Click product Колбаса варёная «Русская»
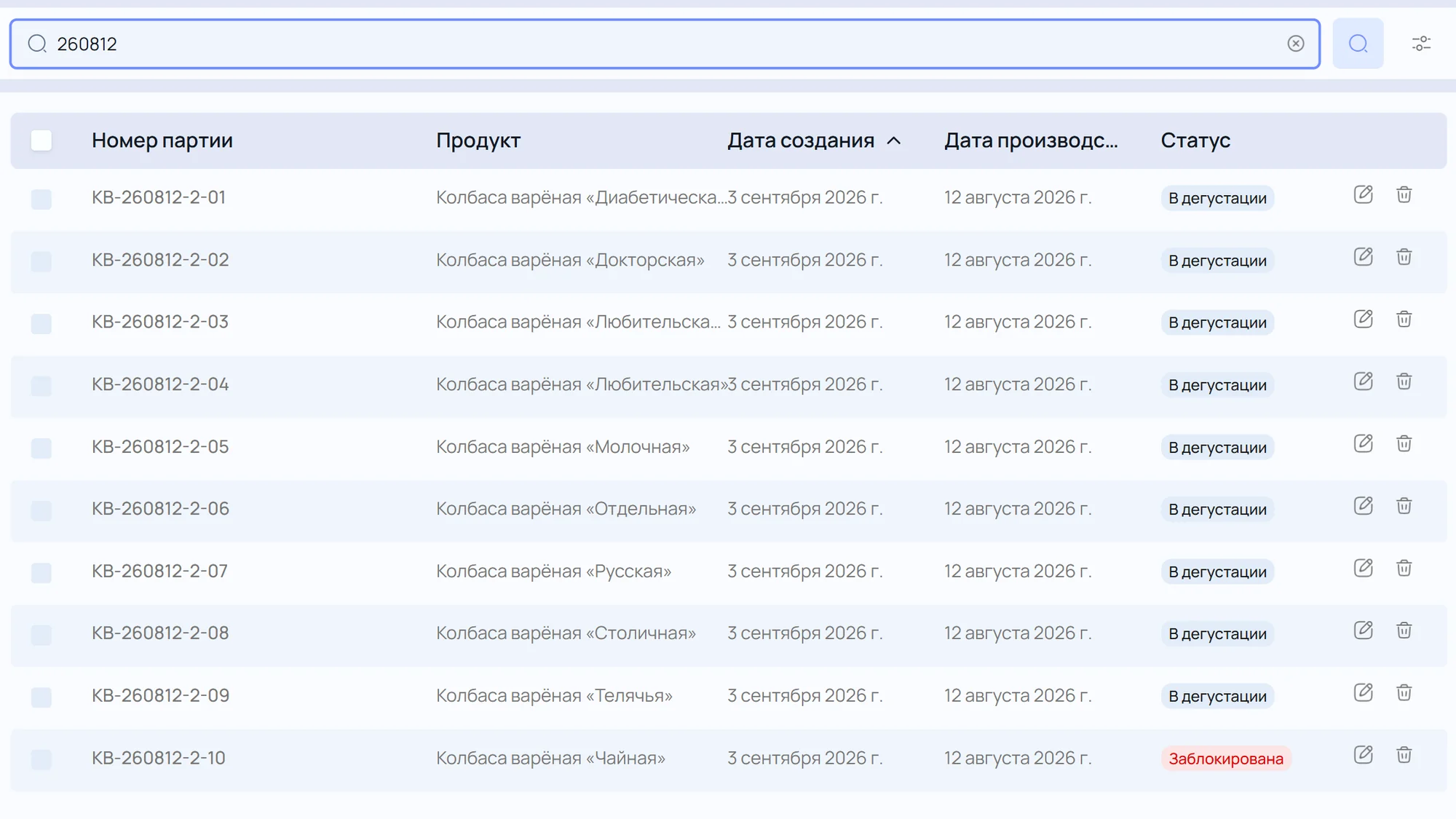1456x819 pixels. [x=553, y=571]
